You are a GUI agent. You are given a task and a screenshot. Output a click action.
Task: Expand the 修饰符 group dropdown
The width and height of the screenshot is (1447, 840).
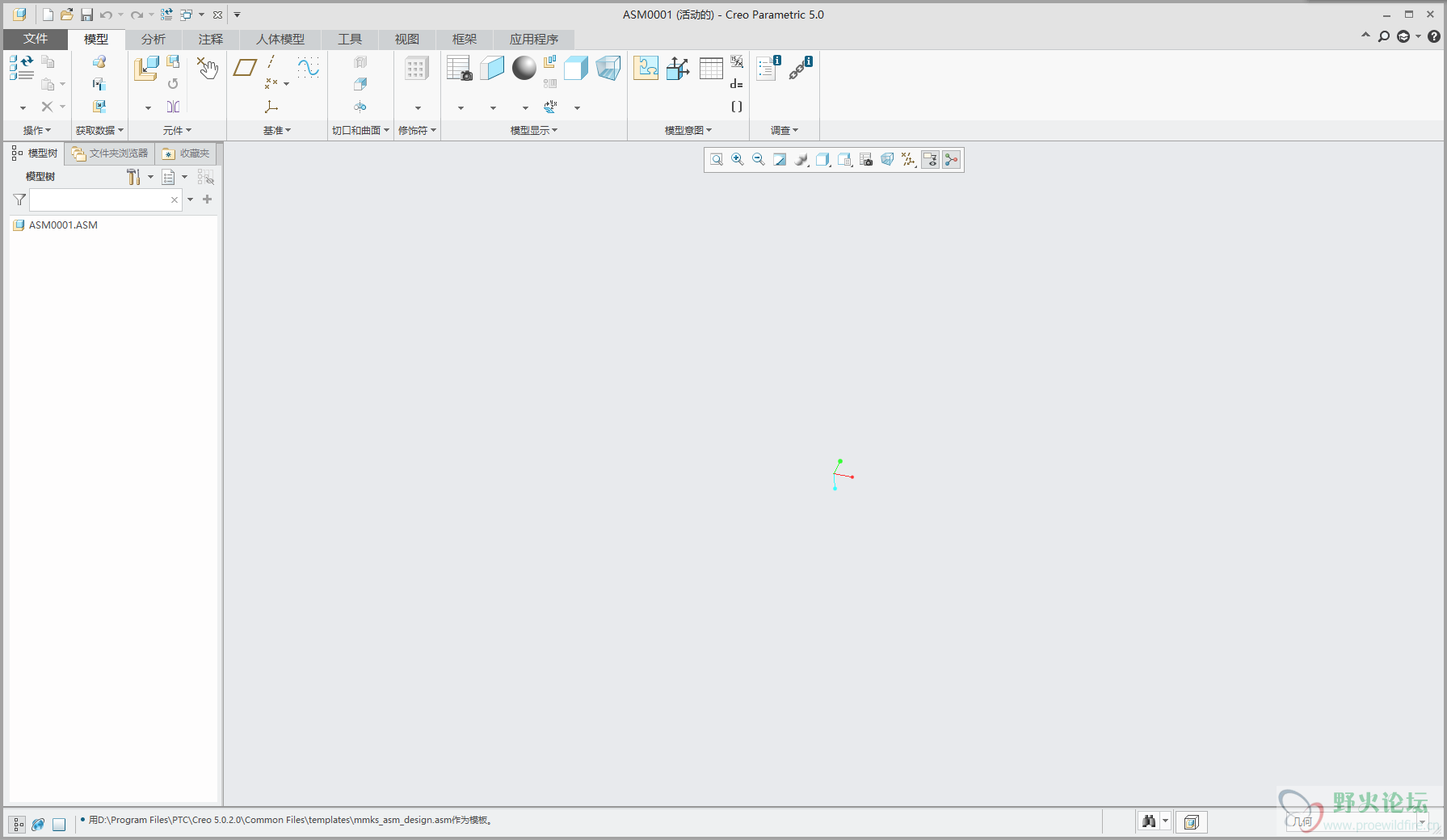418,130
